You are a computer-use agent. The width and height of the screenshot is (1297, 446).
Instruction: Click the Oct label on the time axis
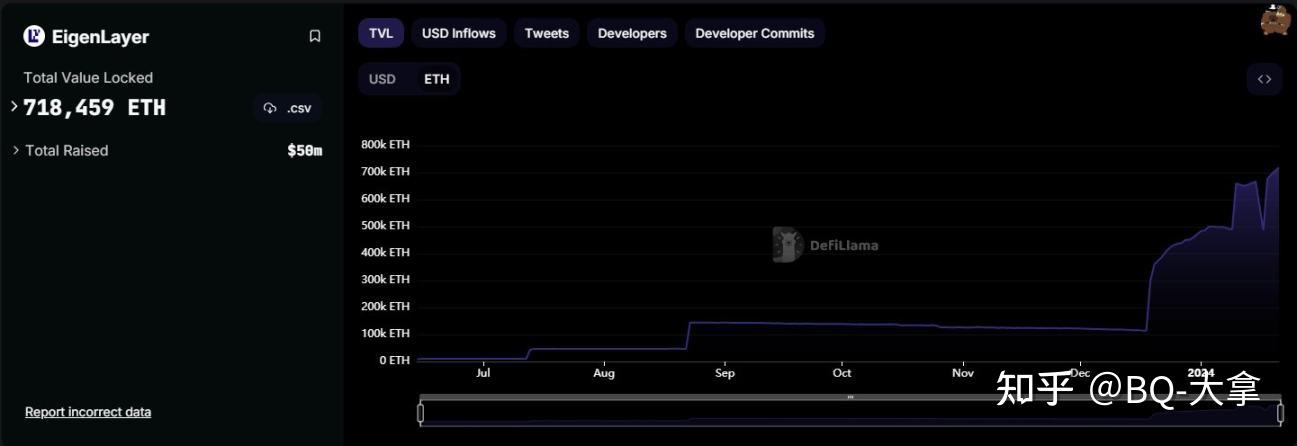point(842,373)
